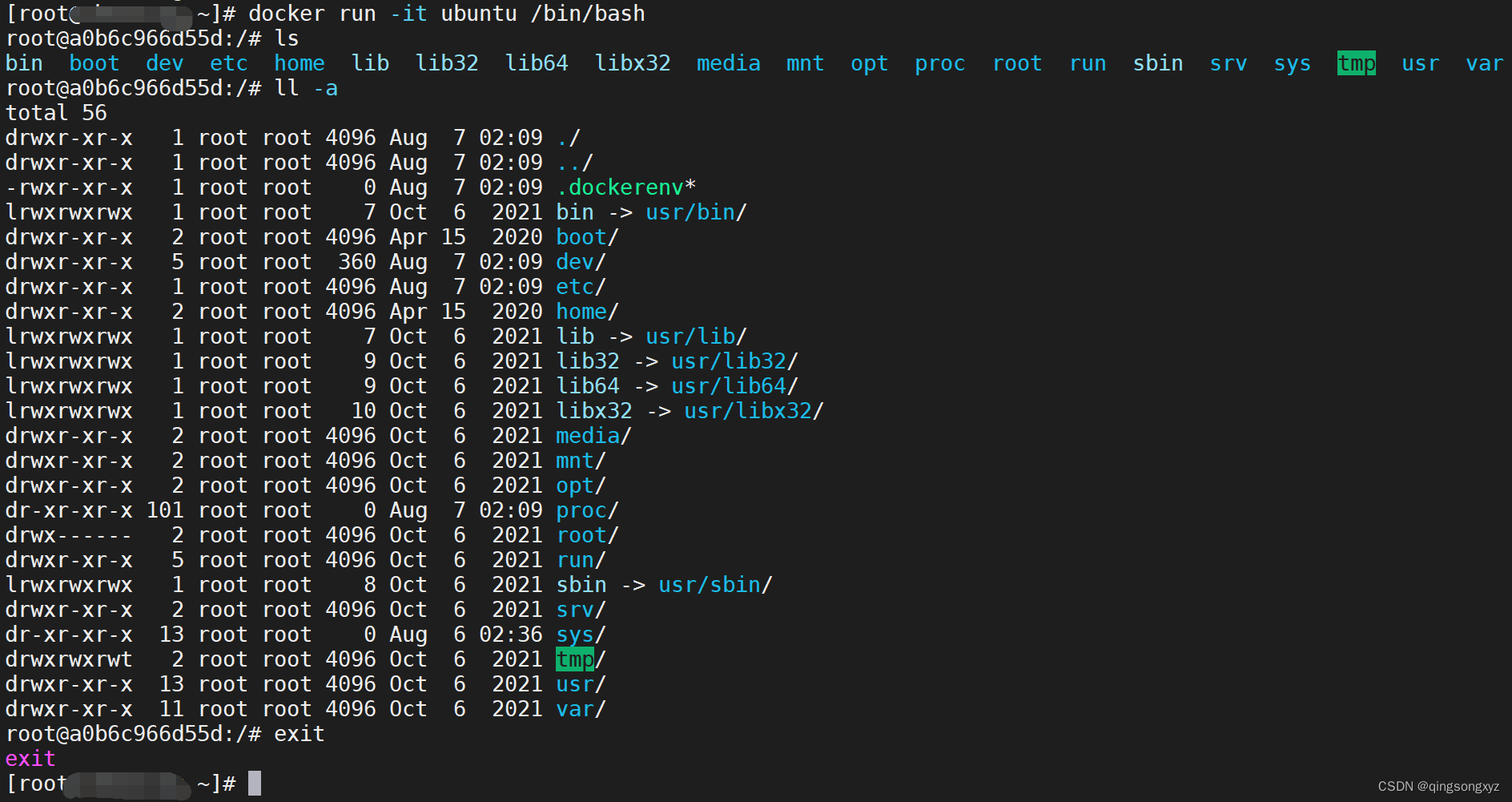Click 'drwx------' permissions of root row
This screenshot has height=802, width=1512.
(69, 535)
